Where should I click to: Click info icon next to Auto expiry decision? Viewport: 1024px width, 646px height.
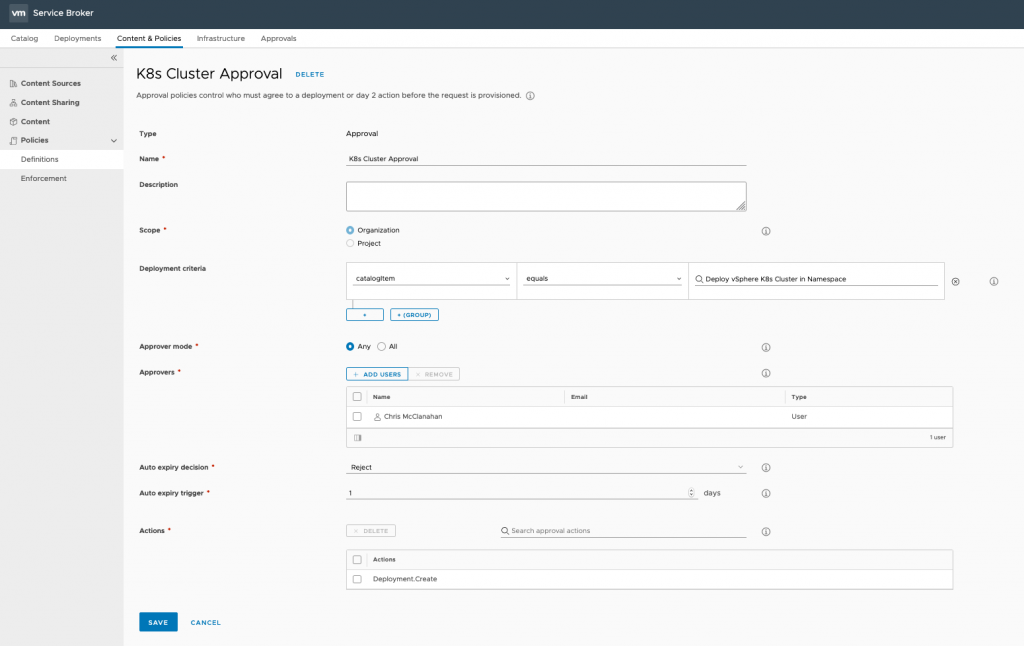pyautogui.click(x=766, y=467)
